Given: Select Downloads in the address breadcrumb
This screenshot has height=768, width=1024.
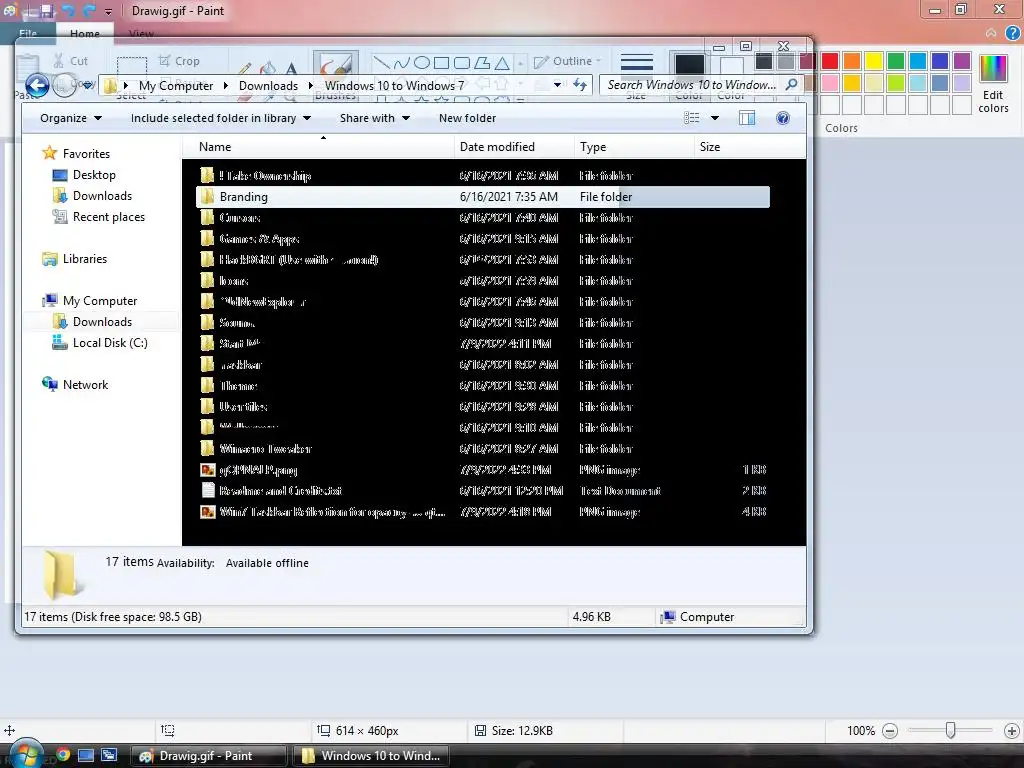Looking at the screenshot, I should (x=268, y=86).
